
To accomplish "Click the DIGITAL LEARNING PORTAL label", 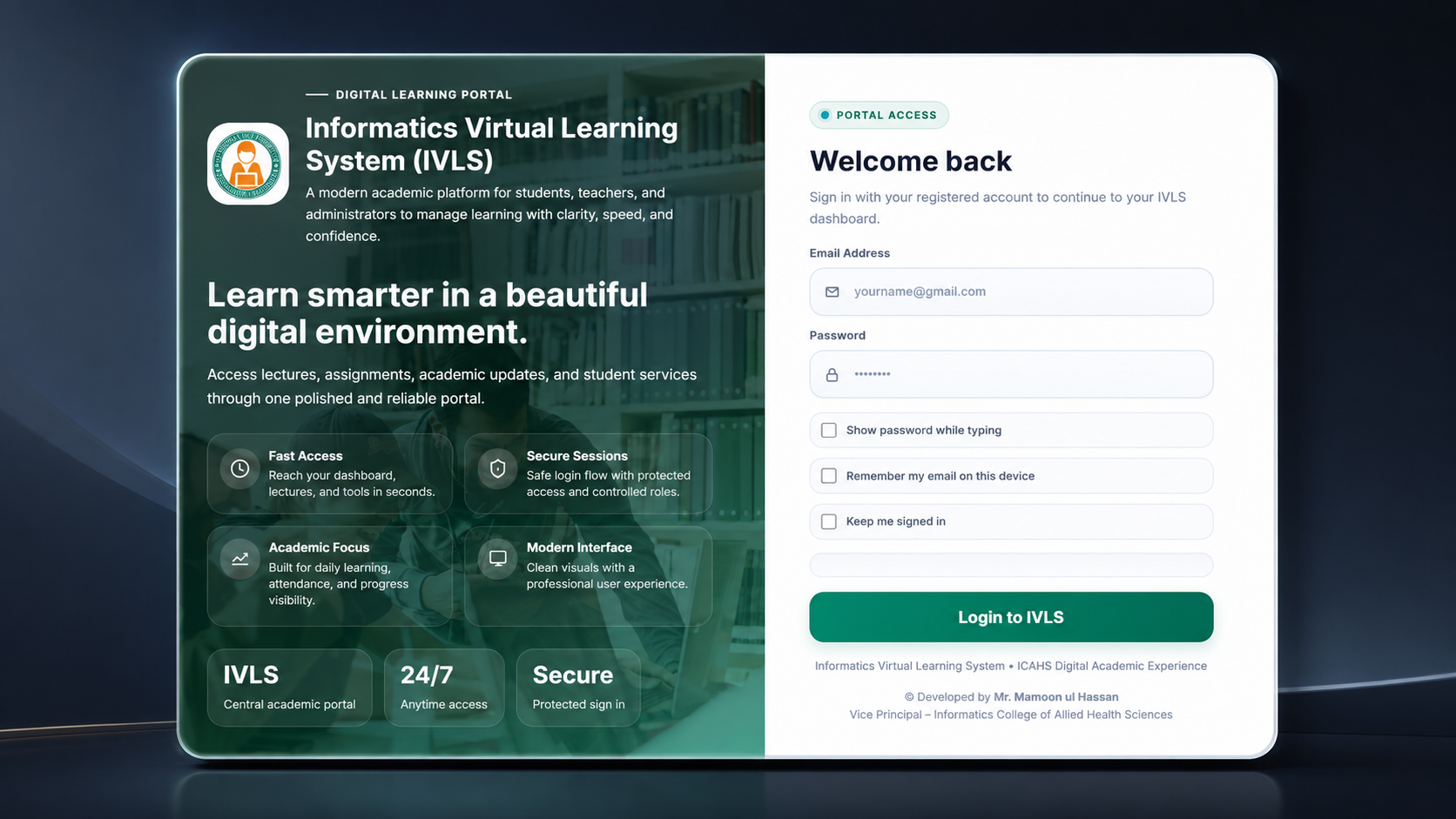I will point(423,95).
